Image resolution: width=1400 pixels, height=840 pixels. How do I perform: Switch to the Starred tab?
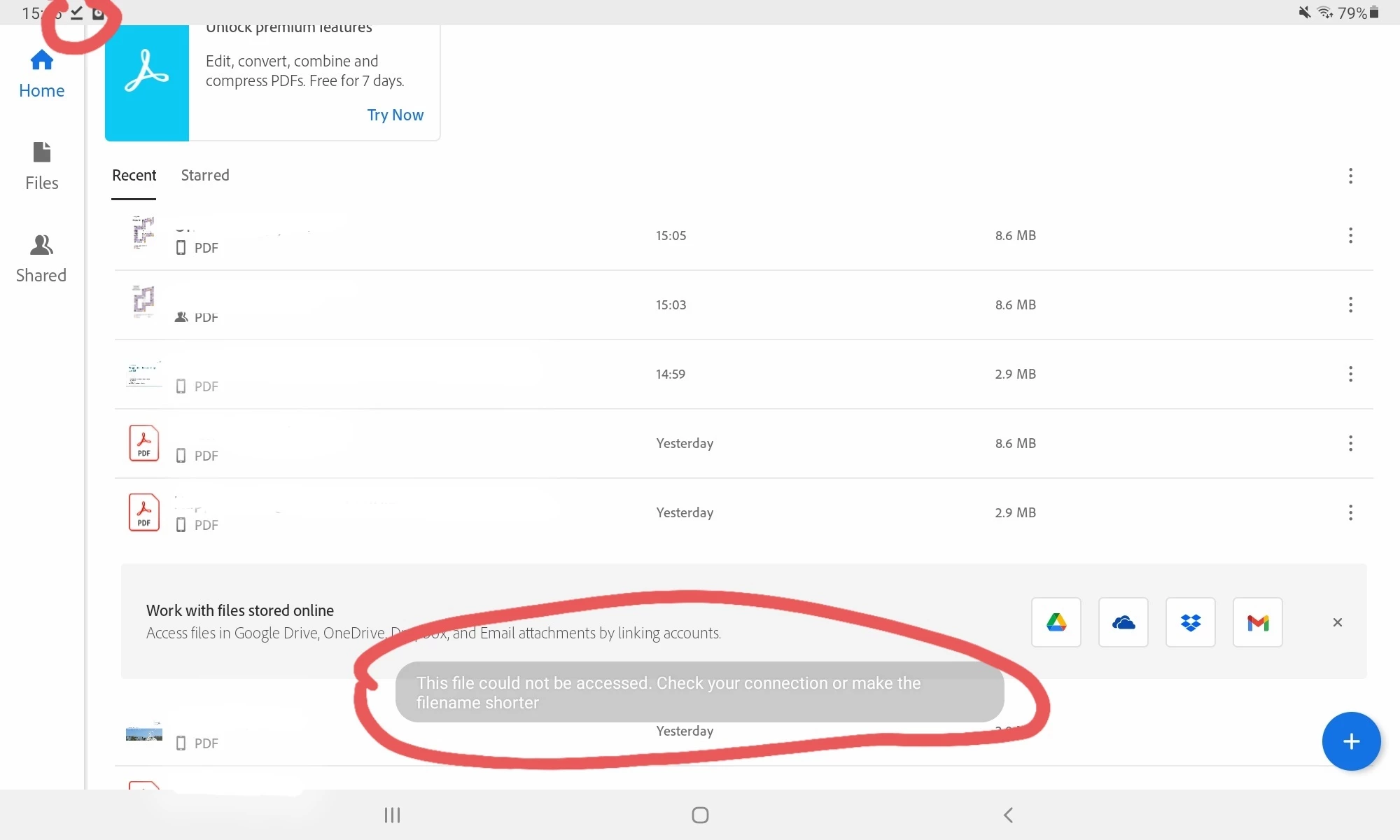(x=204, y=175)
